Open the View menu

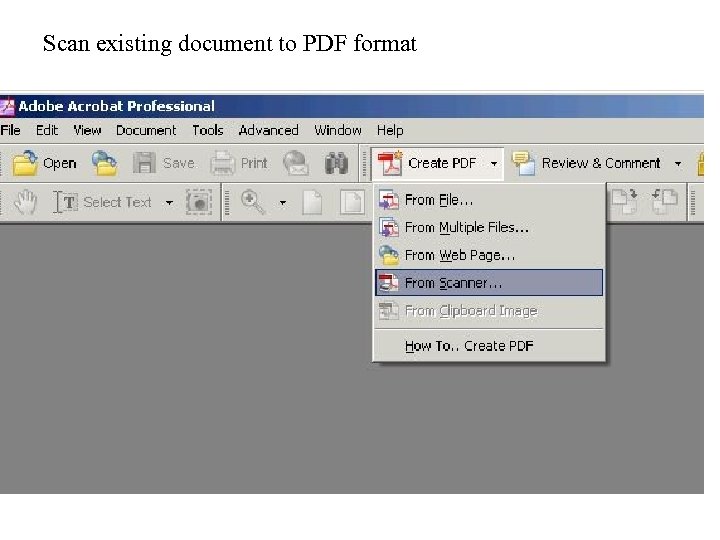[87, 130]
